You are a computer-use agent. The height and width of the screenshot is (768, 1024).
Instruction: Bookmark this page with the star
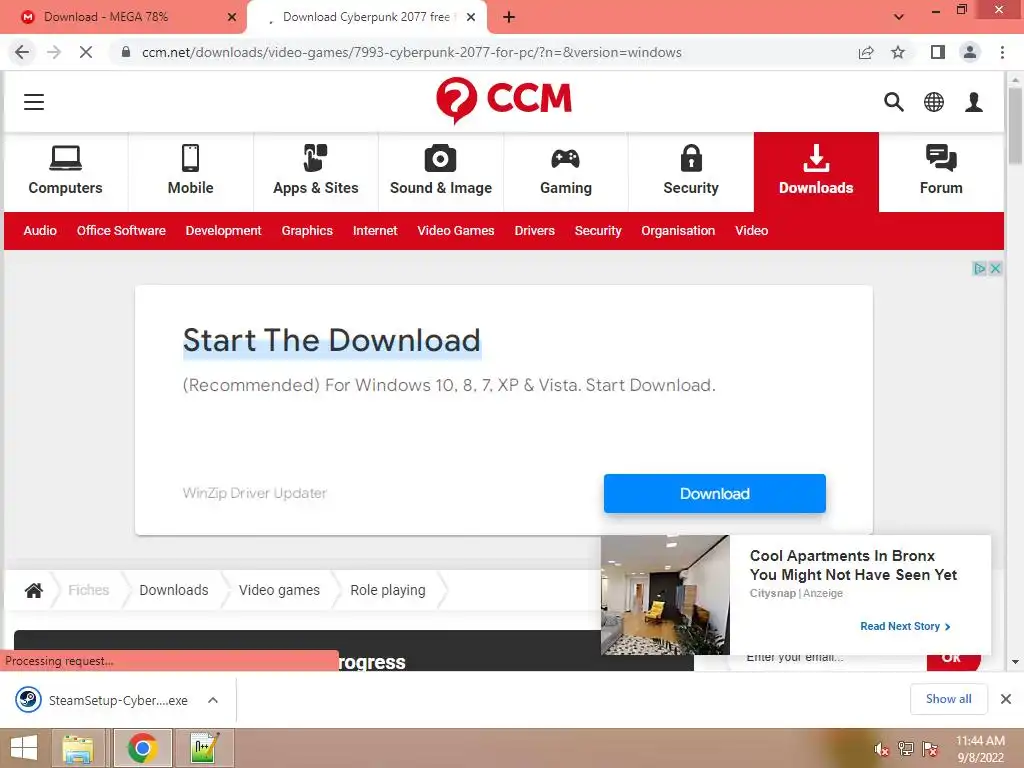click(899, 52)
